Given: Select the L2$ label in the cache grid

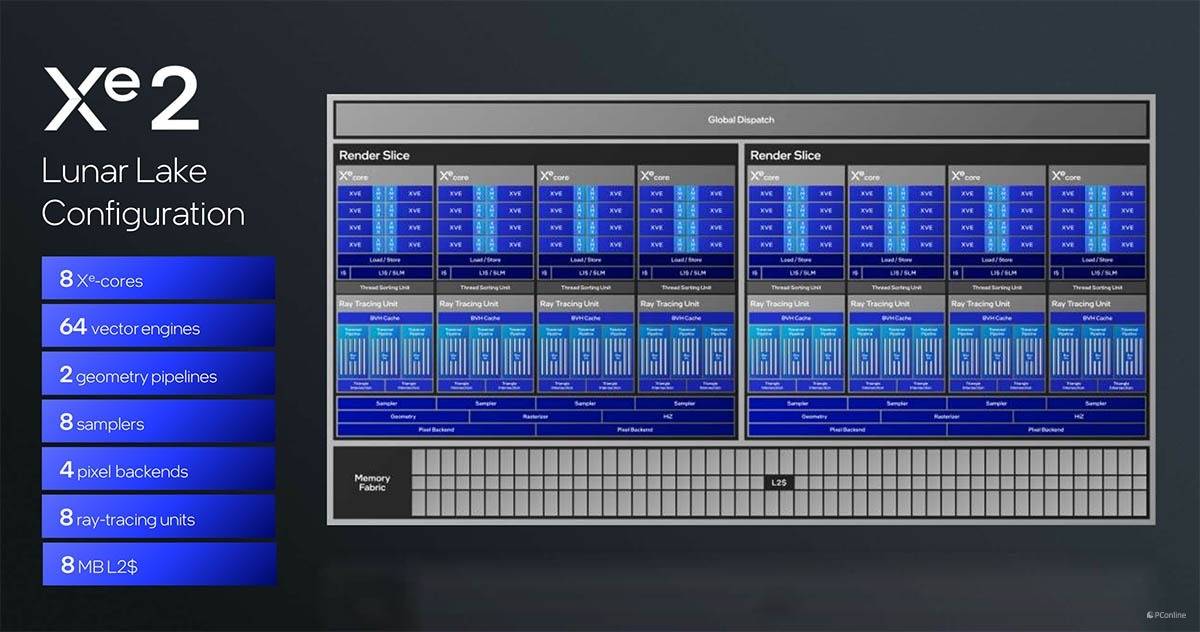Looking at the screenshot, I should [780, 483].
